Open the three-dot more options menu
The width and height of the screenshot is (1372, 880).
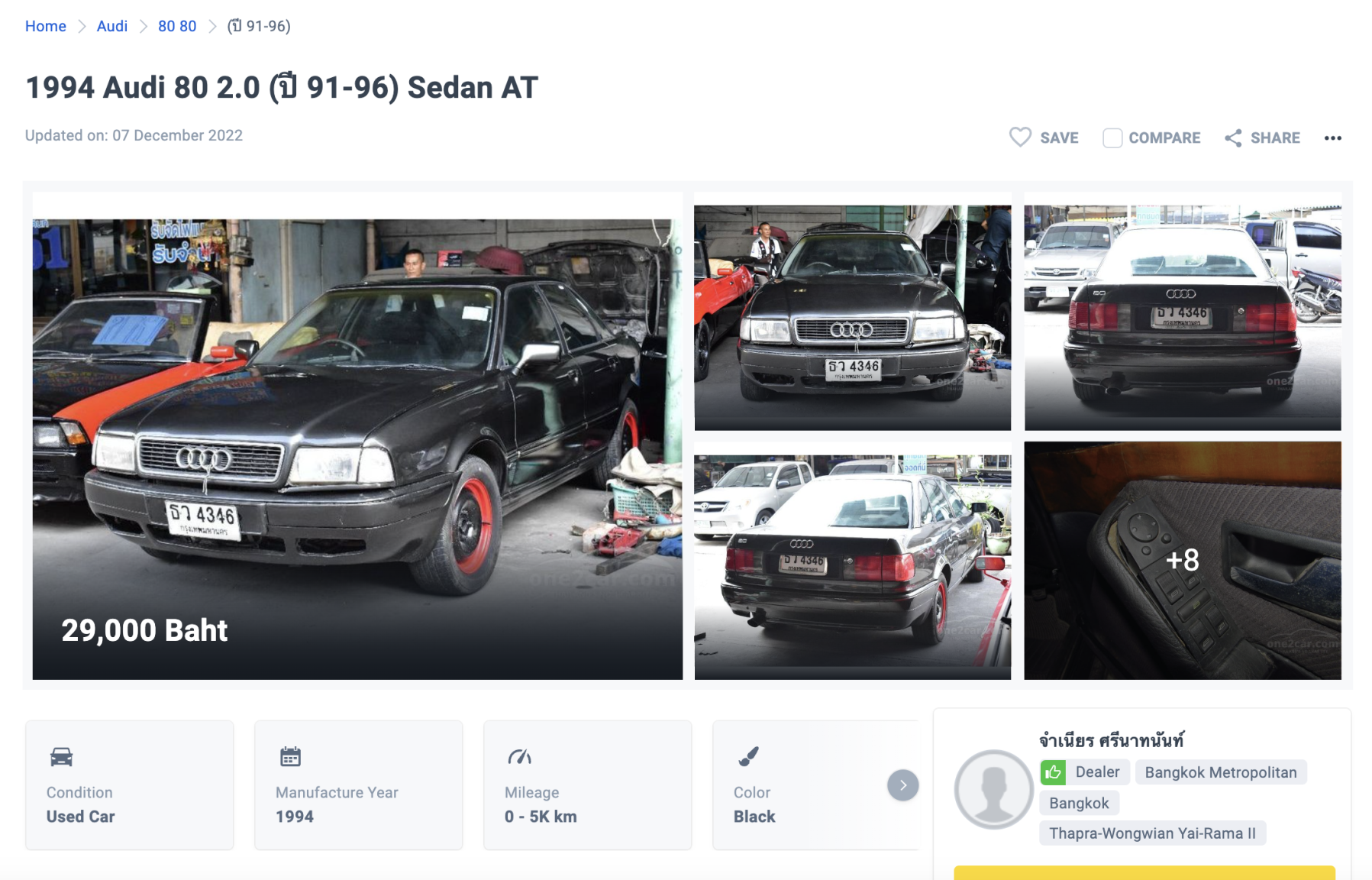1333,138
